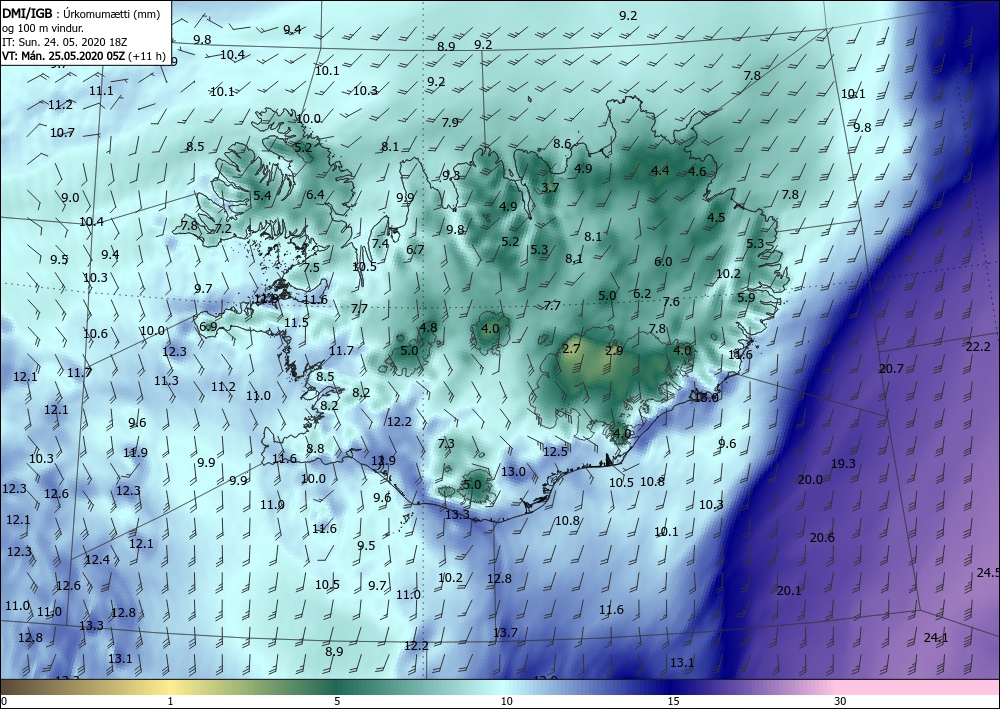Click the 8.8 value on the southwest peninsula

click(315, 449)
